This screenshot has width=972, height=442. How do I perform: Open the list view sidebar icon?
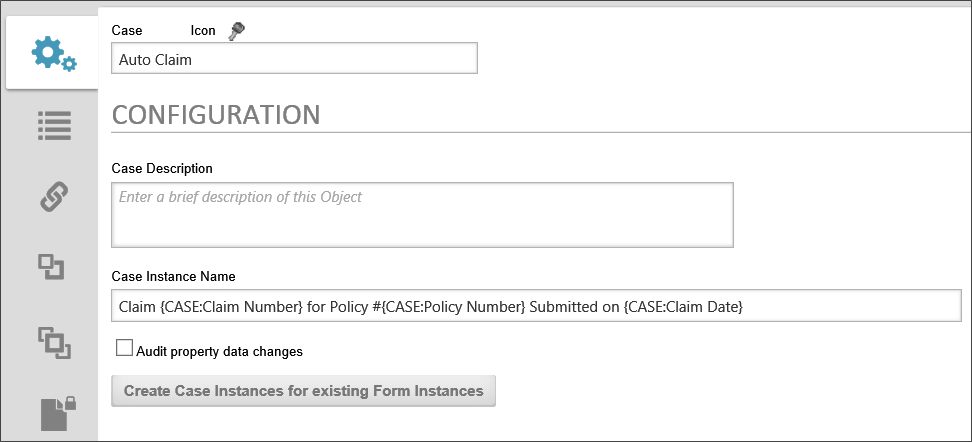53,124
